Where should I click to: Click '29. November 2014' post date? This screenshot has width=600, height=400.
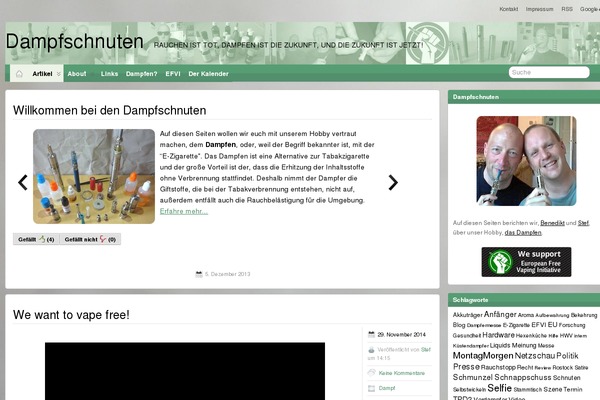tap(401, 335)
